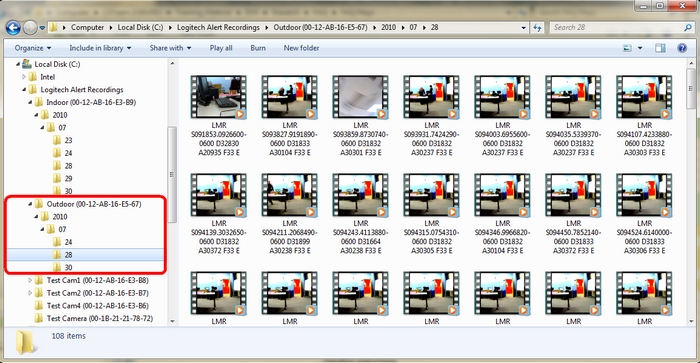Image resolution: width=700 pixels, height=363 pixels.
Task: Select video thumbnail LMR S094107.4233880
Action: [645, 97]
